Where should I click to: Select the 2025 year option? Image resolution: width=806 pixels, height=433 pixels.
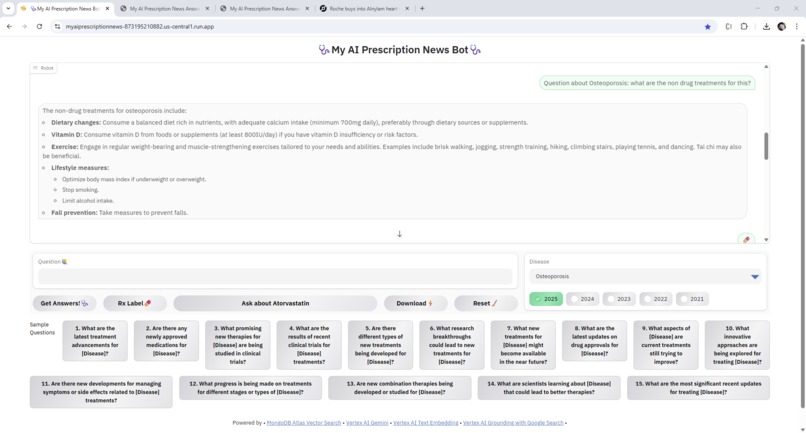pos(546,299)
